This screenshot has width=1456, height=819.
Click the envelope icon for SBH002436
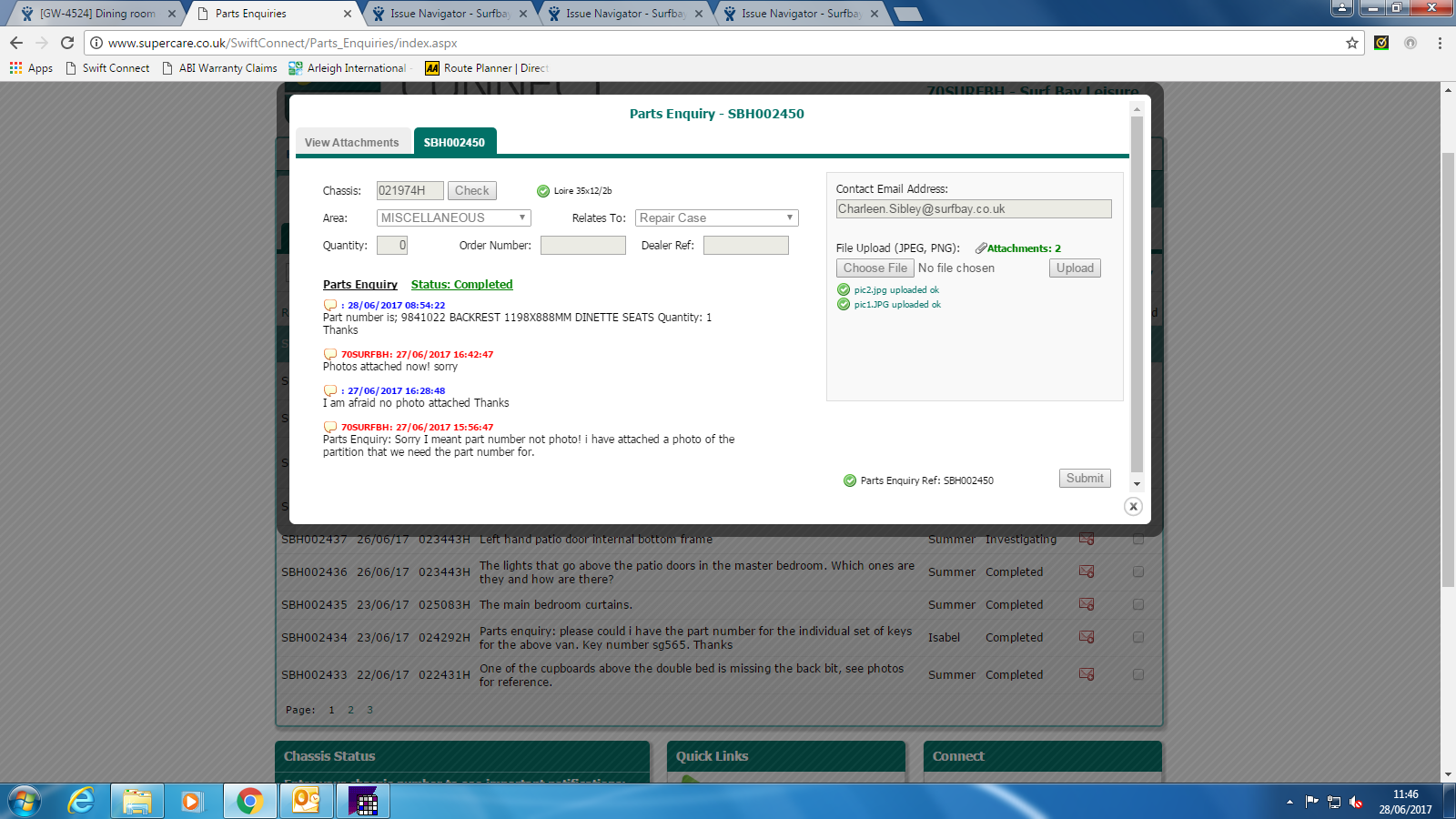[1087, 571]
